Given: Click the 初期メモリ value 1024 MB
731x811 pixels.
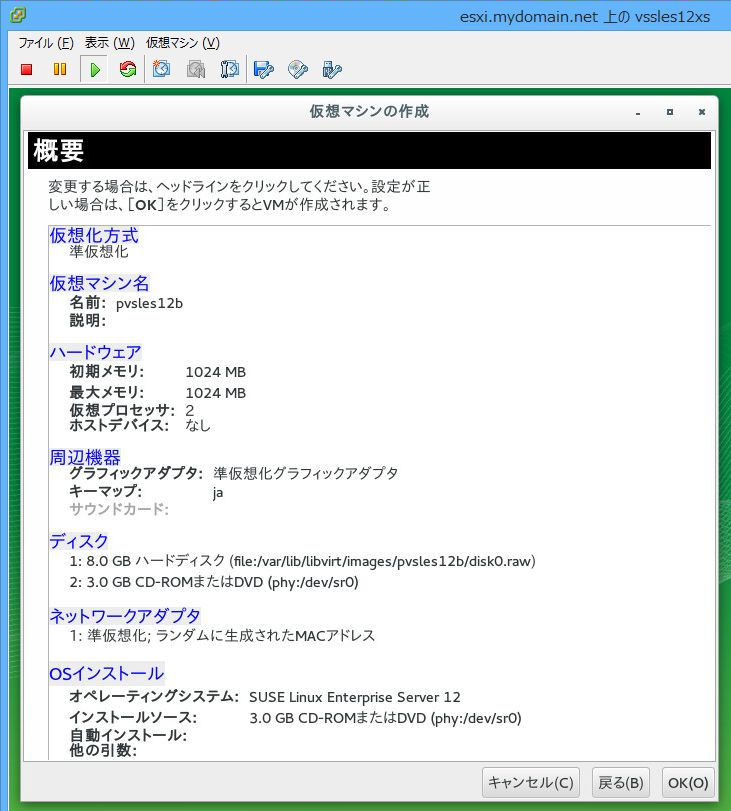Looking at the screenshot, I should tap(216, 372).
